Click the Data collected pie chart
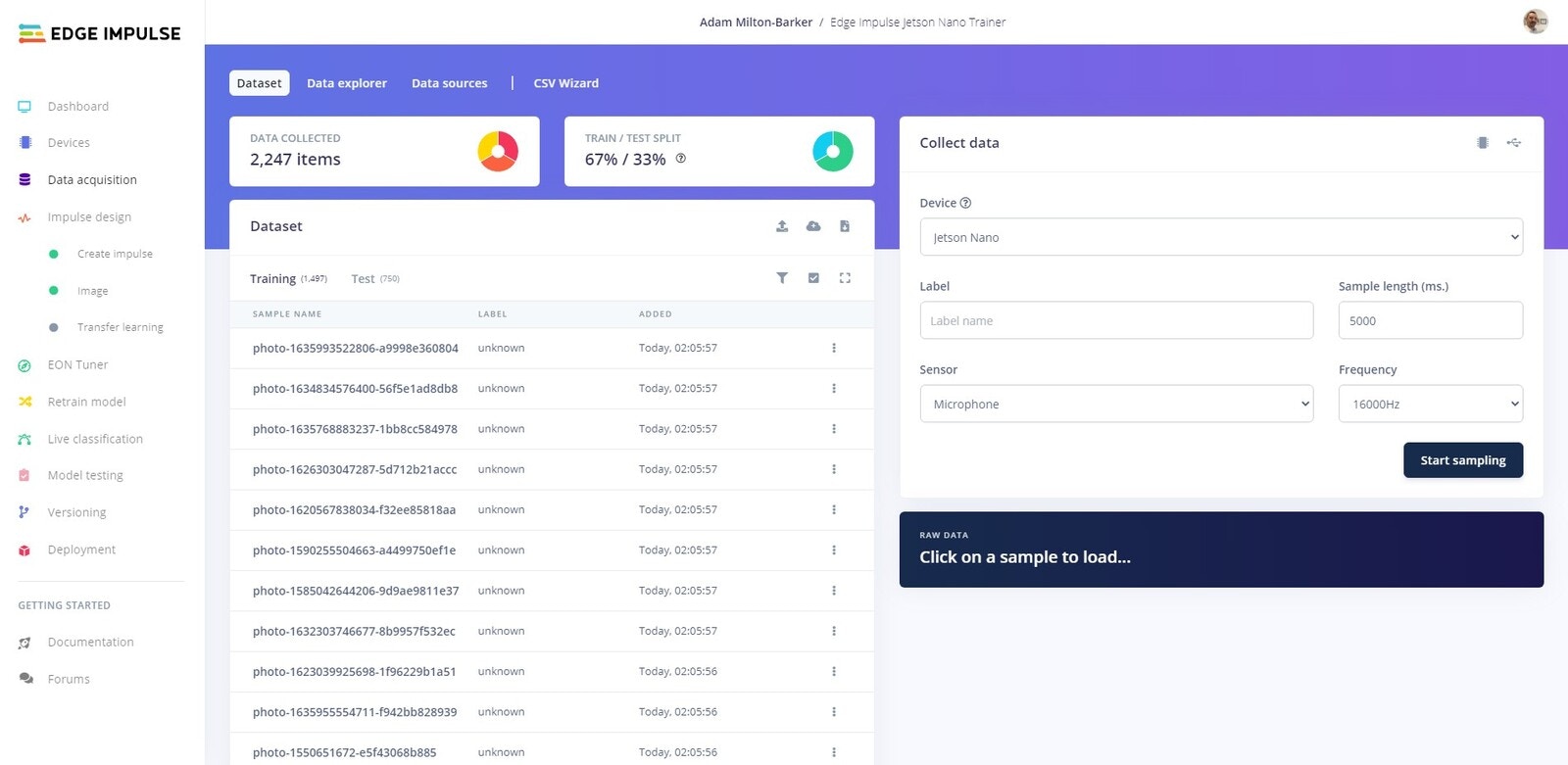This screenshot has height=765, width=1568. pyautogui.click(x=498, y=152)
